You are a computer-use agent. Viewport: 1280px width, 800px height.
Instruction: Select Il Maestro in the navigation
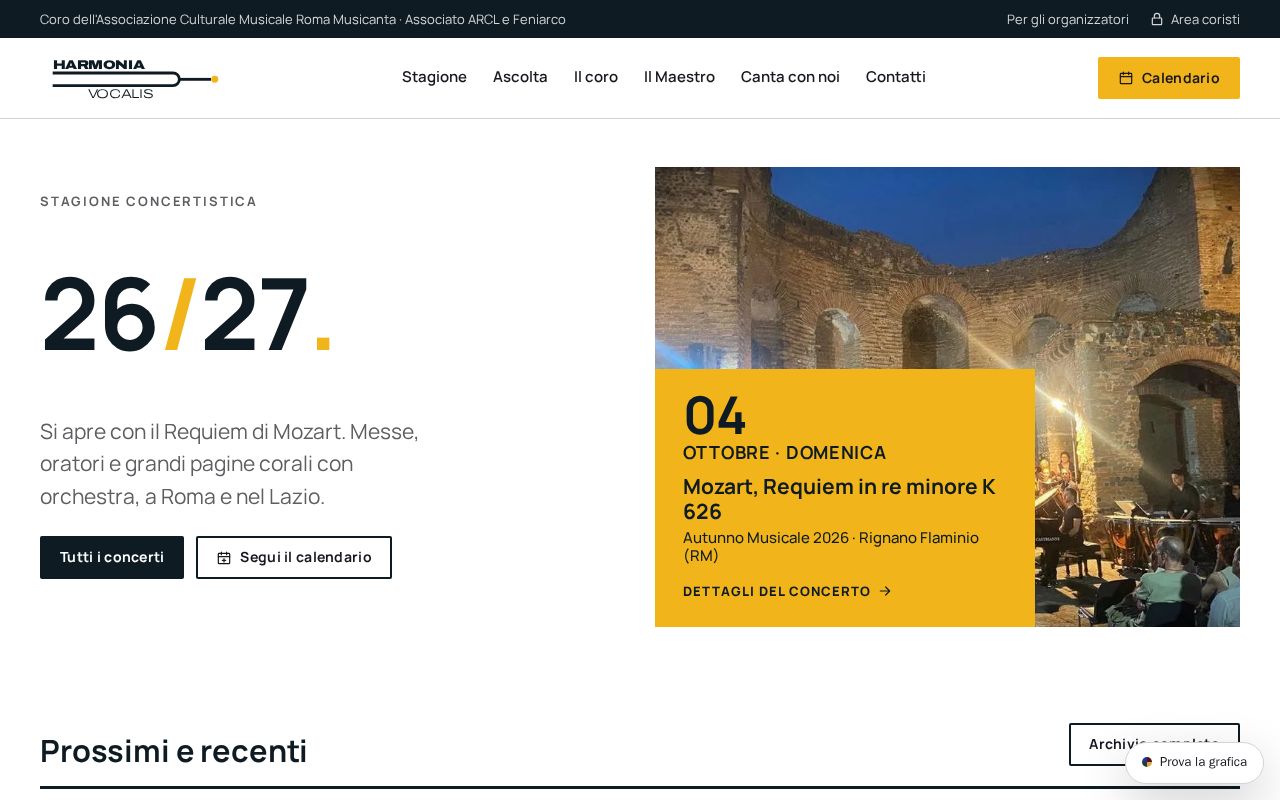pos(679,77)
